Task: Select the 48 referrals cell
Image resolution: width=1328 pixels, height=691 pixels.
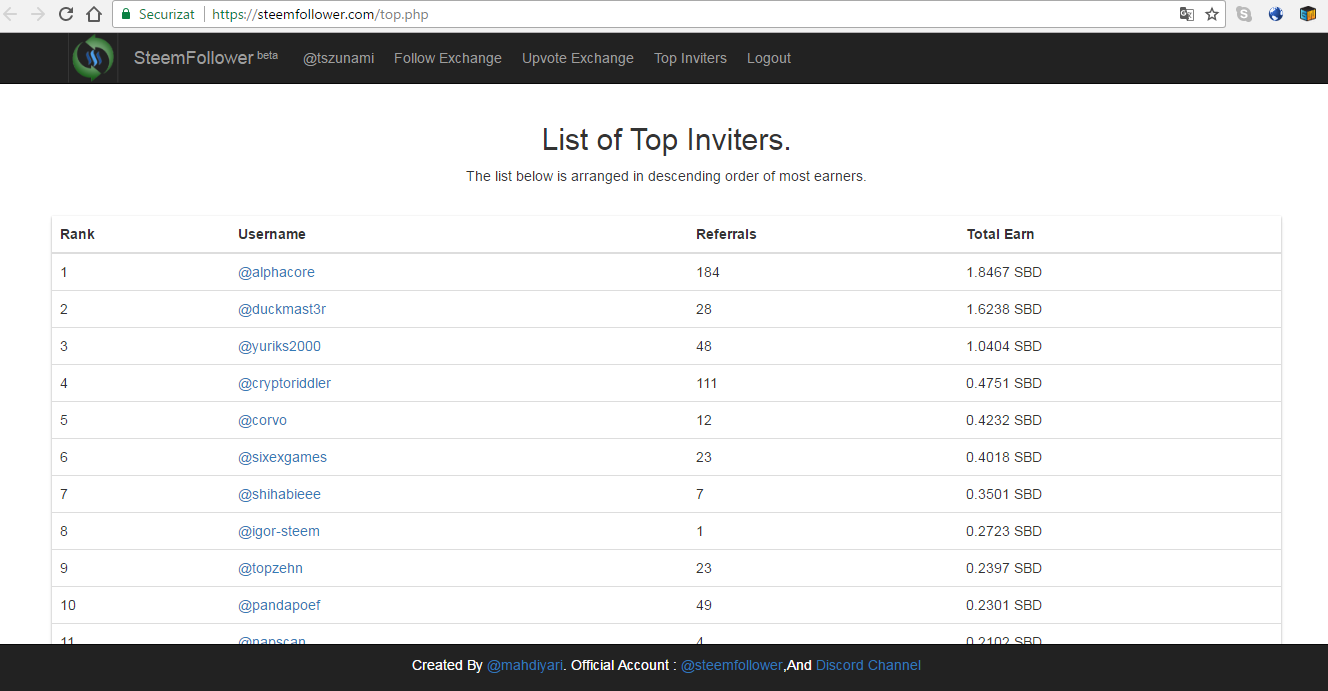Action: [704, 346]
